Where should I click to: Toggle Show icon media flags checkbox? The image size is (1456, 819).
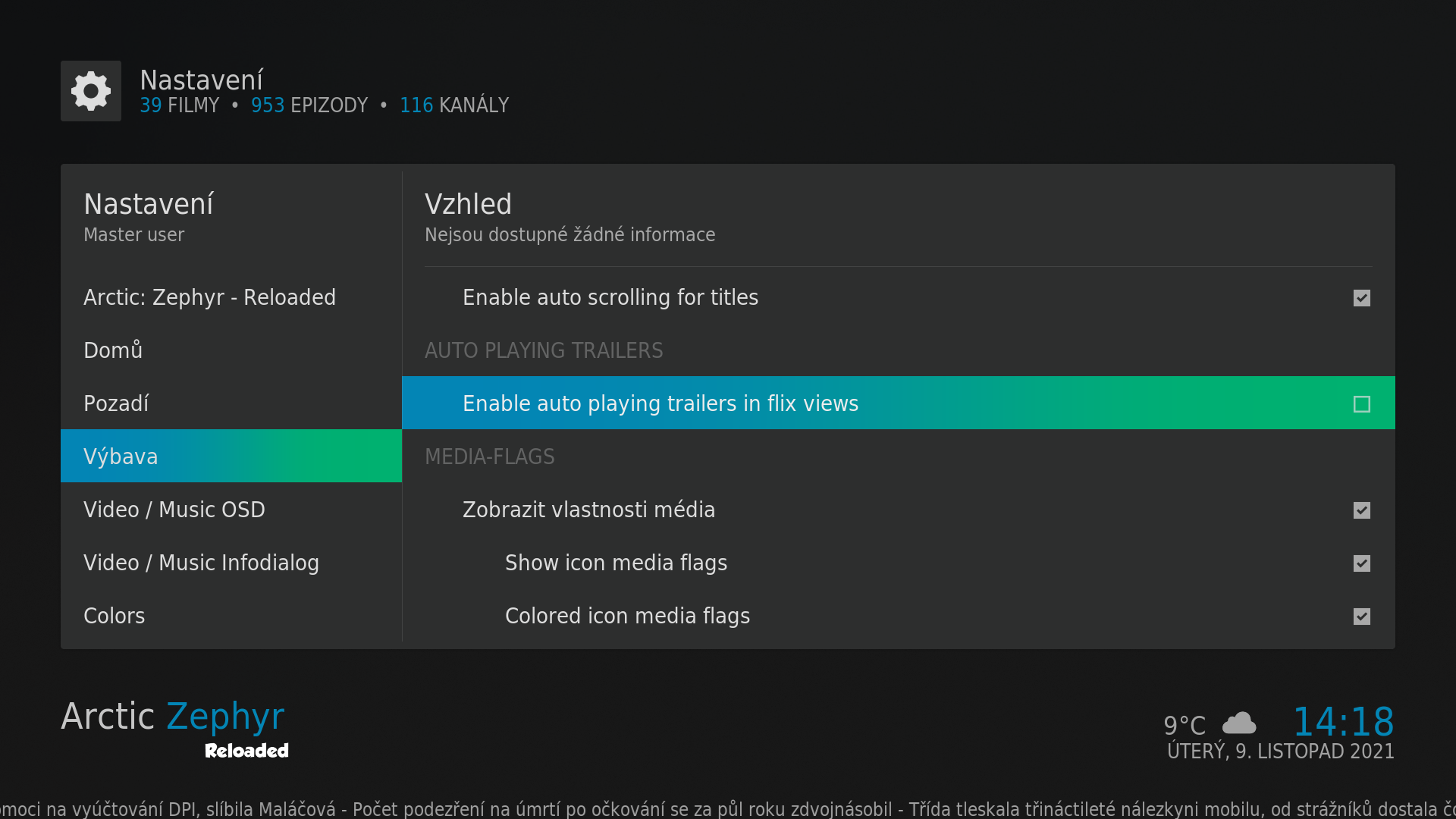coord(1361,563)
